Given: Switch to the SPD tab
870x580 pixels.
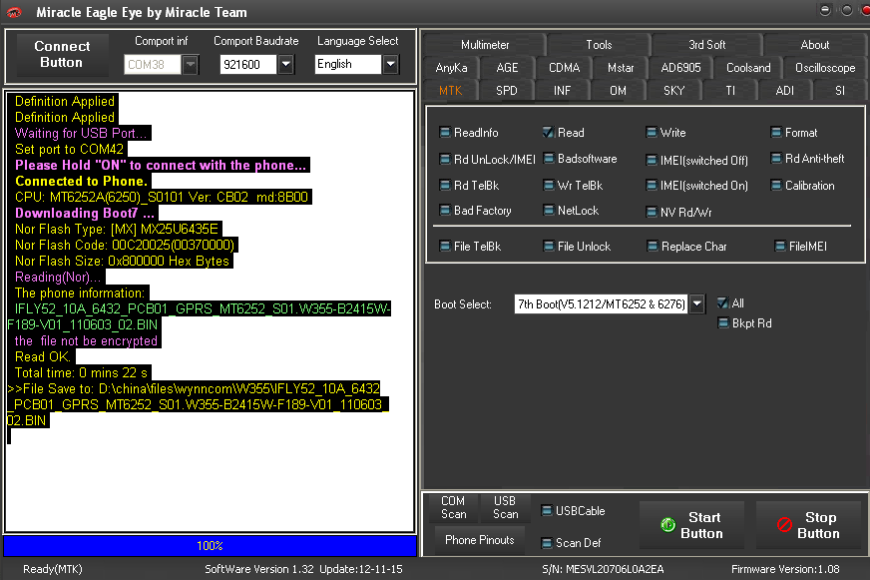Looking at the screenshot, I should [x=507, y=90].
